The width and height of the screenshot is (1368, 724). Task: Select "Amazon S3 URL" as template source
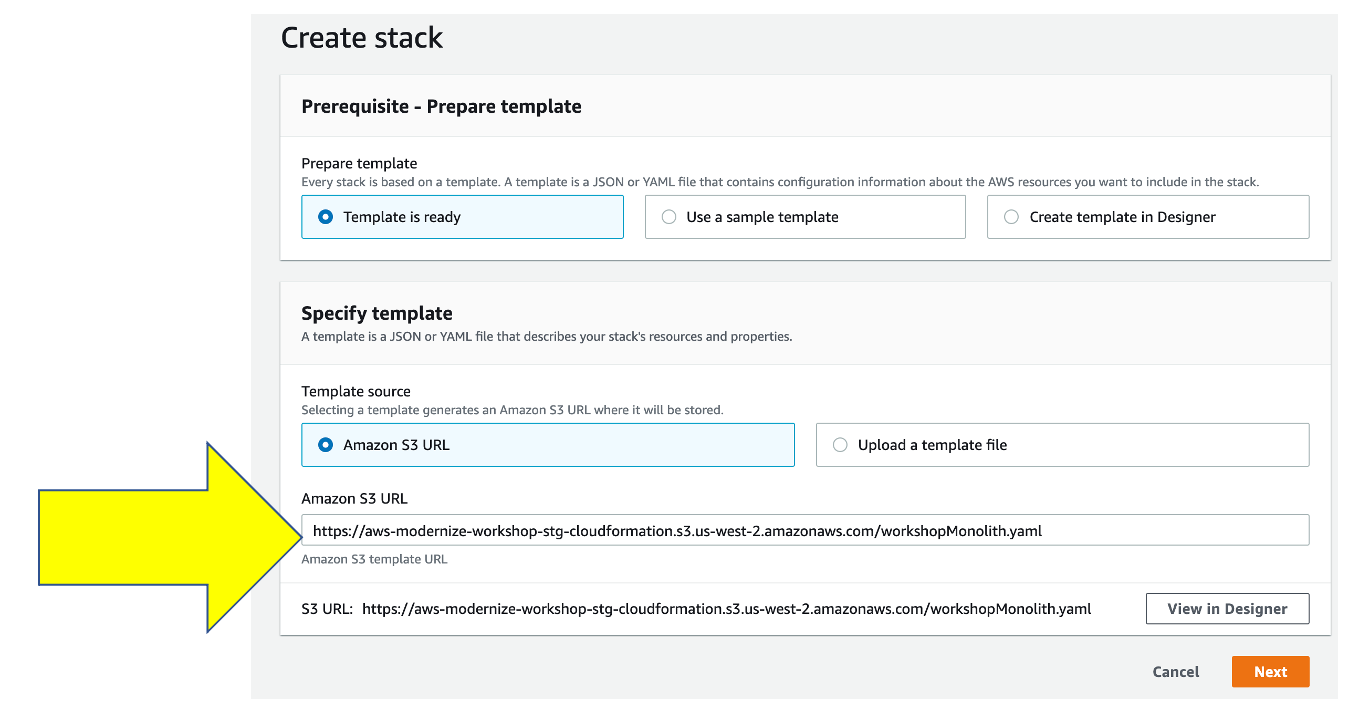(326, 445)
